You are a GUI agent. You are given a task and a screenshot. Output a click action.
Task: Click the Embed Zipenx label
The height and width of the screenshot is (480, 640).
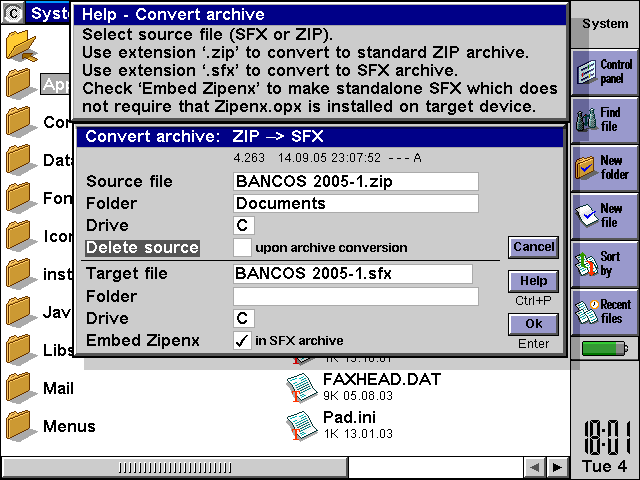142,340
